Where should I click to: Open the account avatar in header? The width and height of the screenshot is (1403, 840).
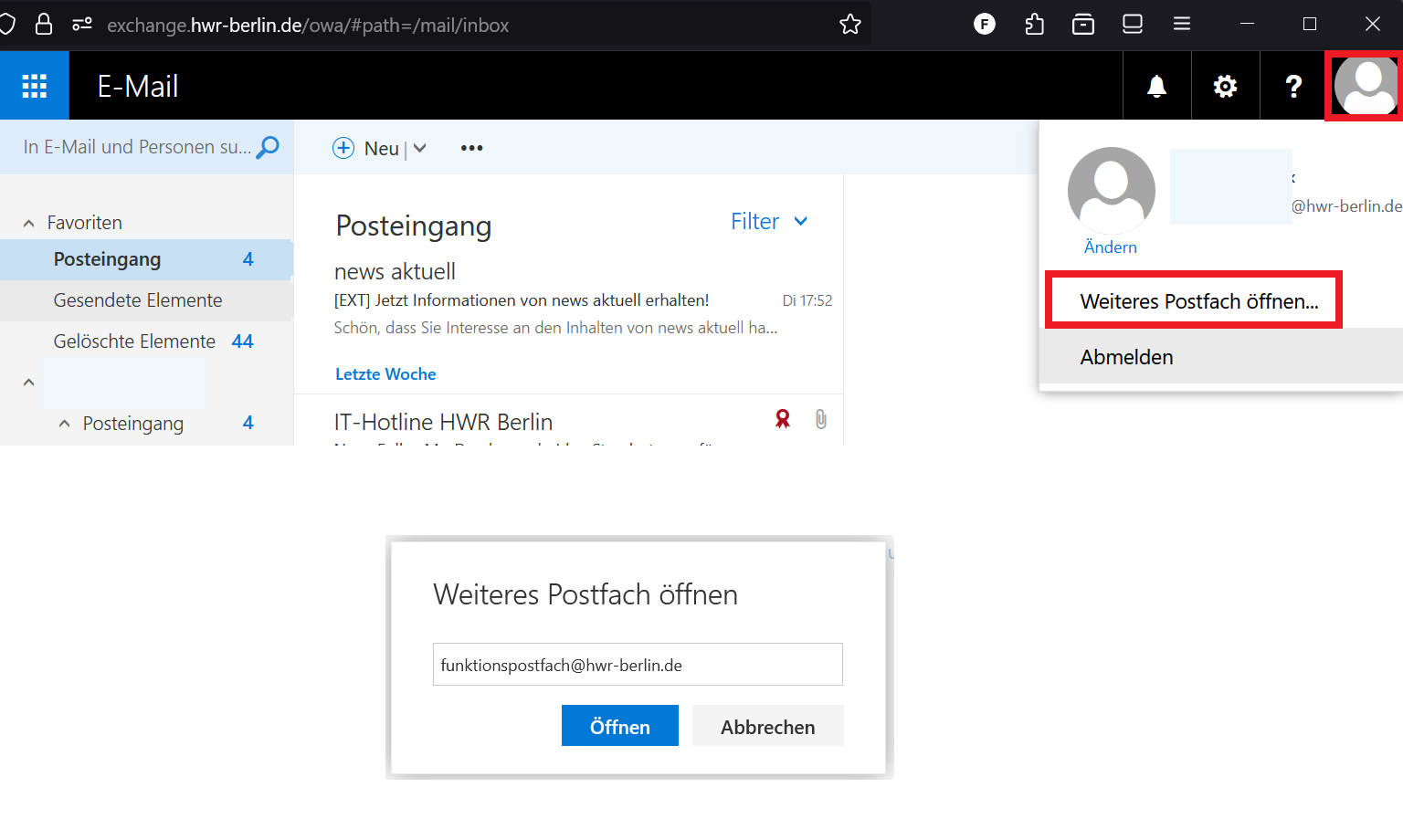(x=1366, y=86)
